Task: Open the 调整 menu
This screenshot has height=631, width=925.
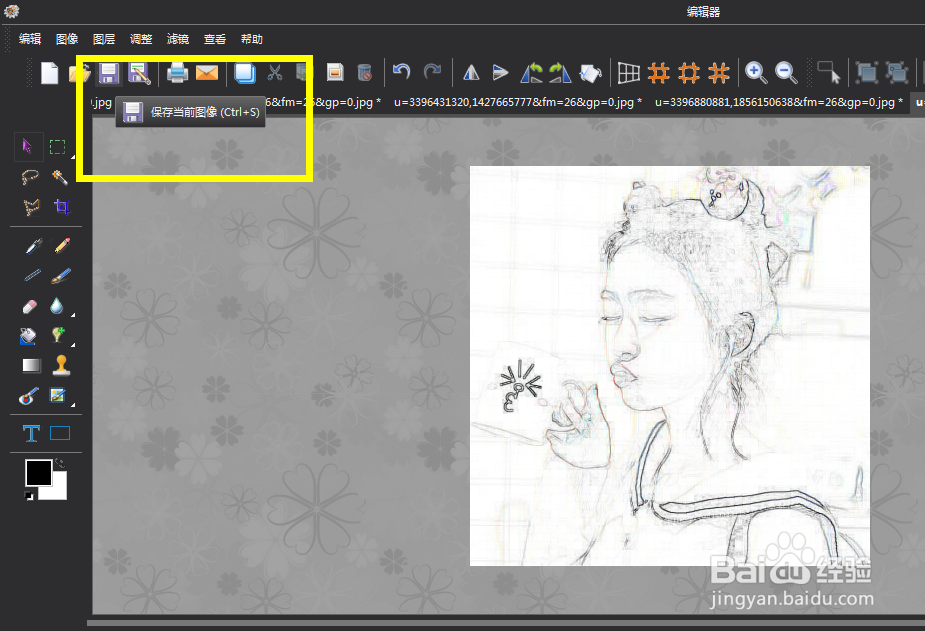Action: coord(141,39)
